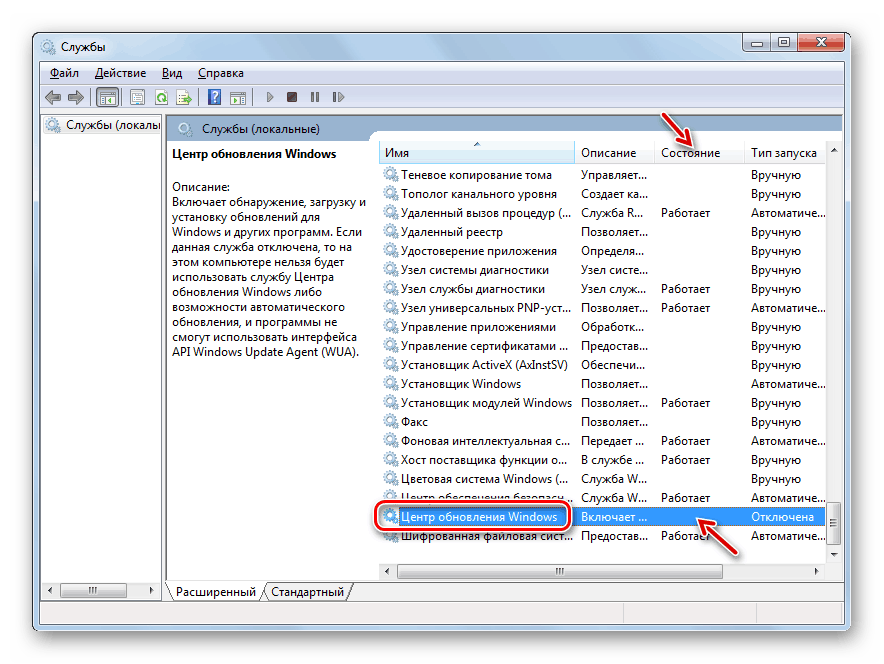The image size is (884, 664).
Task: Open the Справка menu
Action: tap(220, 73)
